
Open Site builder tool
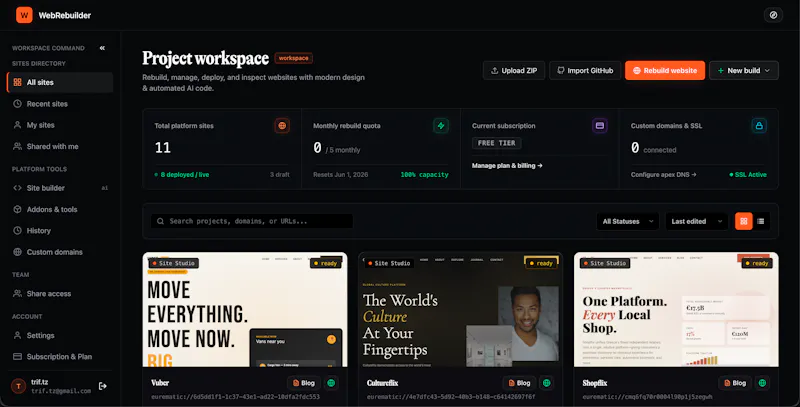[x=60, y=188]
